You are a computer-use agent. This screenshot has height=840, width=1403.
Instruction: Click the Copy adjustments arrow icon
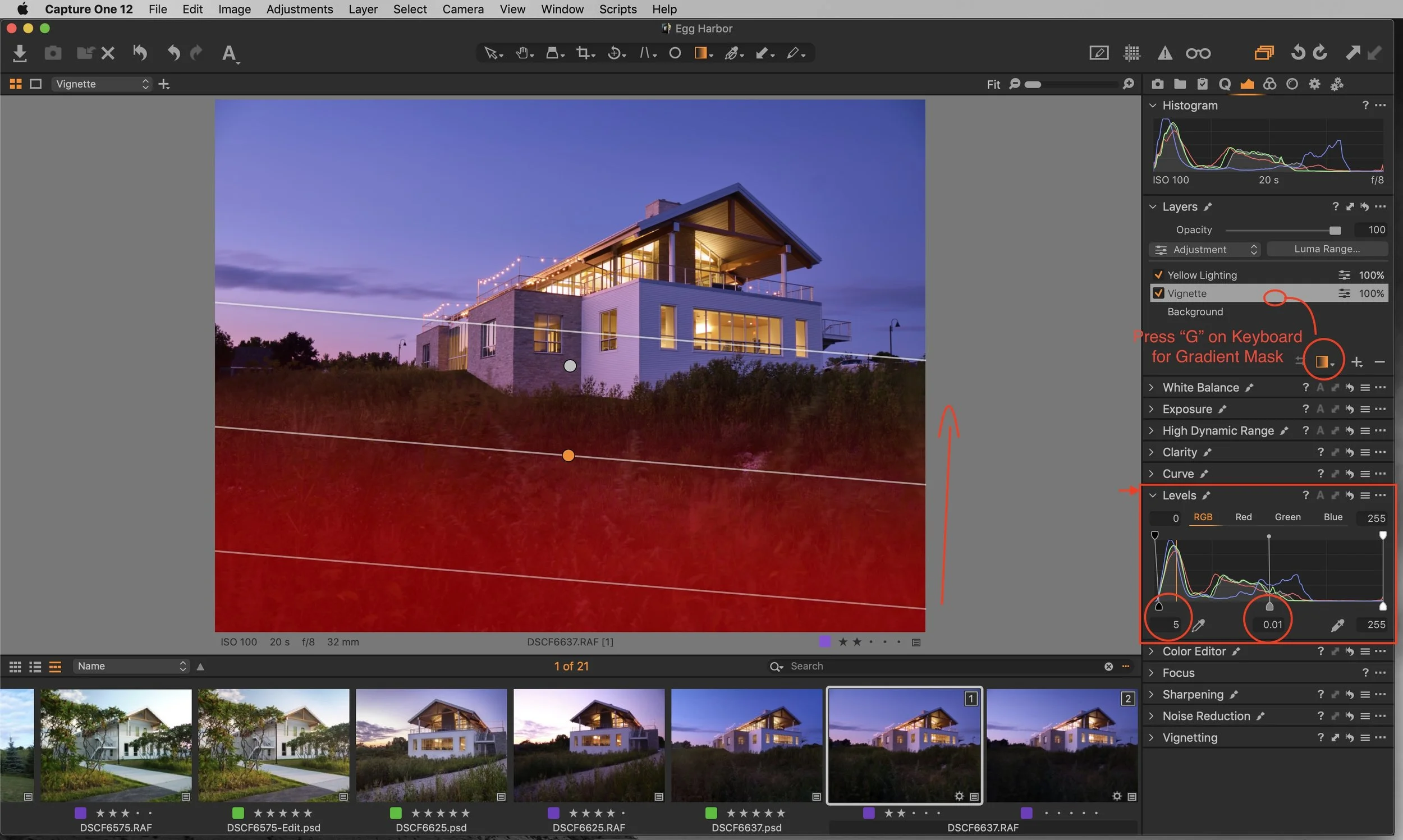pyautogui.click(x=1352, y=53)
